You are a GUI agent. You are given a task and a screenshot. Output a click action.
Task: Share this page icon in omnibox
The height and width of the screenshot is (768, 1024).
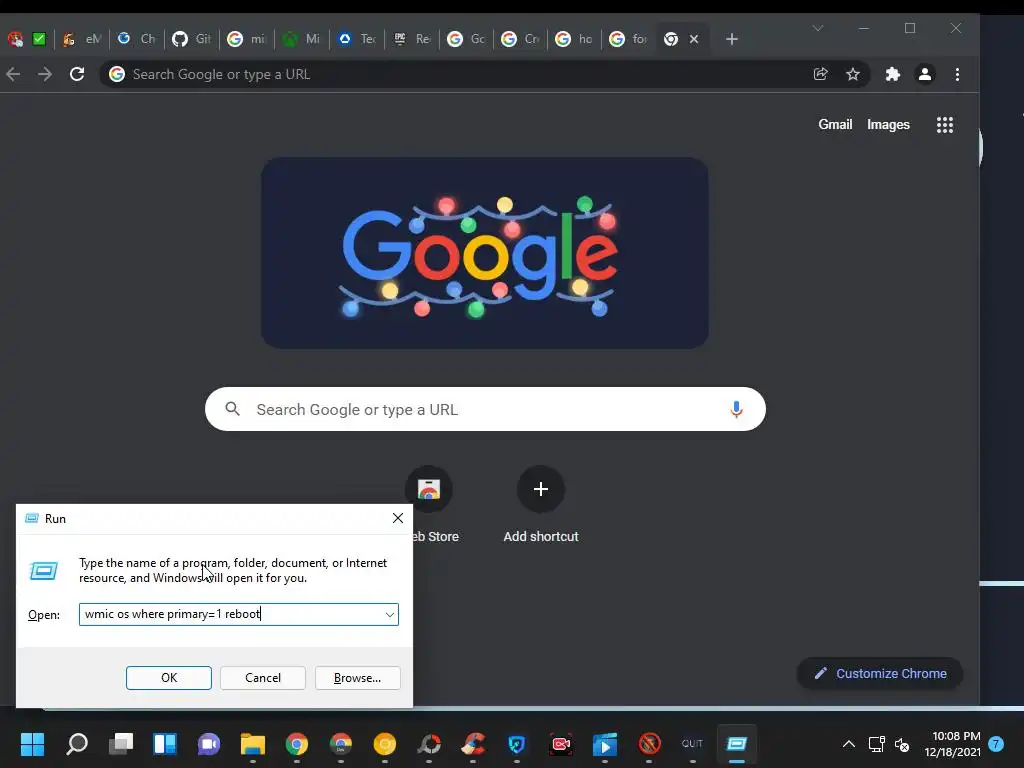pos(821,74)
